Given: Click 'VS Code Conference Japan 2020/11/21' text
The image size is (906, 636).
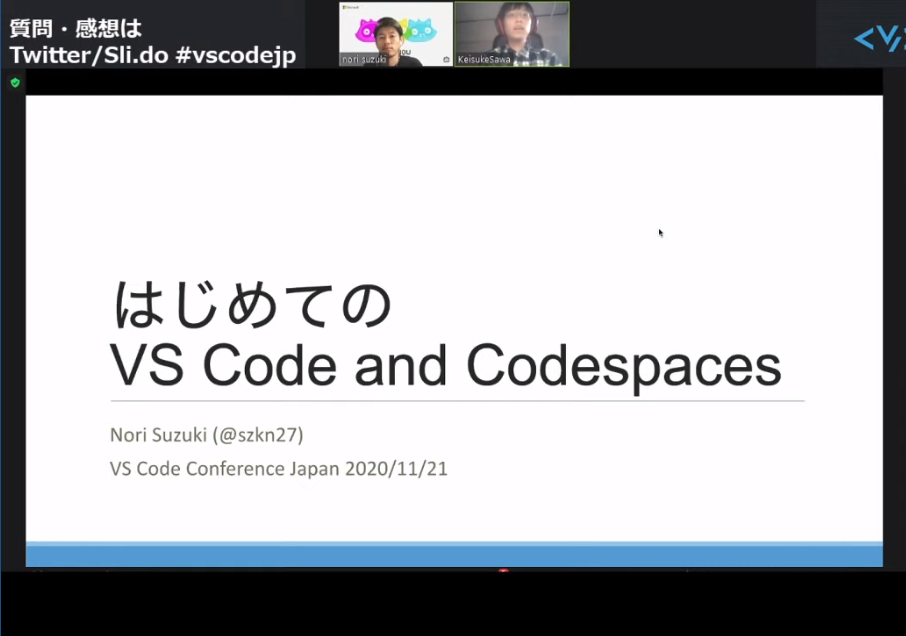Looking at the screenshot, I should tap(279, 468).
